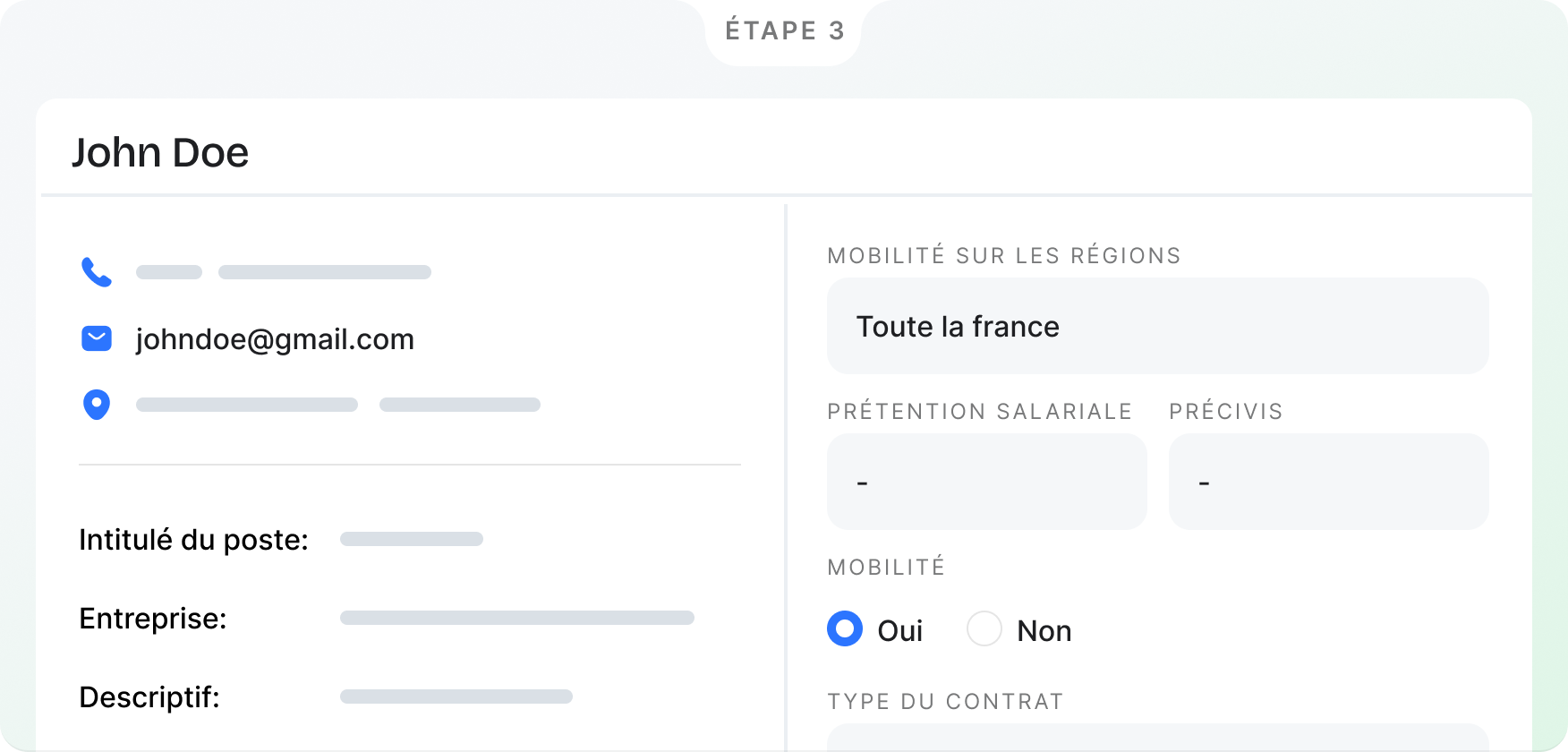Click the Descriptif value placeholder
This screenshot has height=752, width=1568.
click(x=456, y=696)
